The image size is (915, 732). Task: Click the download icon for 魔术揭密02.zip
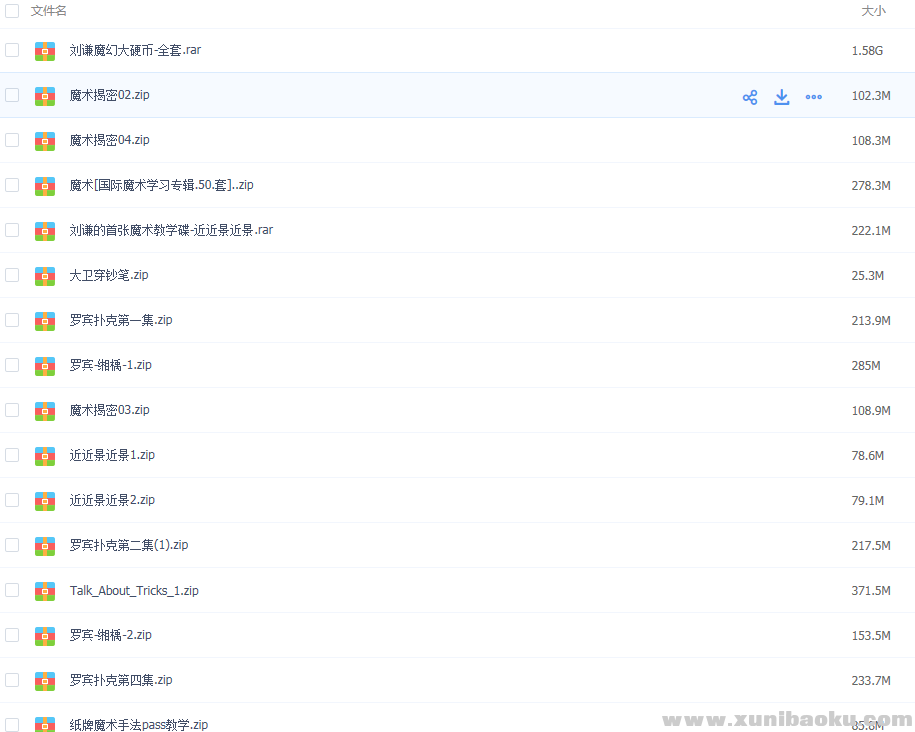click(x=782, y=97)
